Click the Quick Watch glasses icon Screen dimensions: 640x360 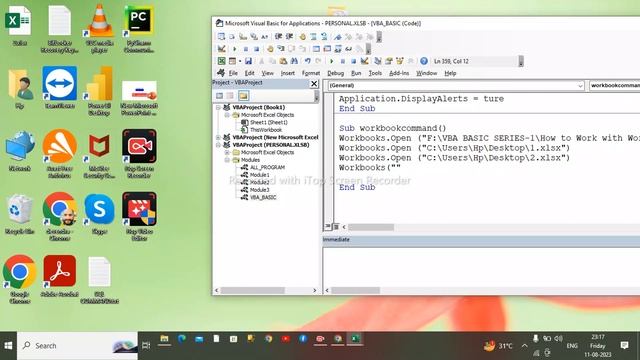pos(349,49)
